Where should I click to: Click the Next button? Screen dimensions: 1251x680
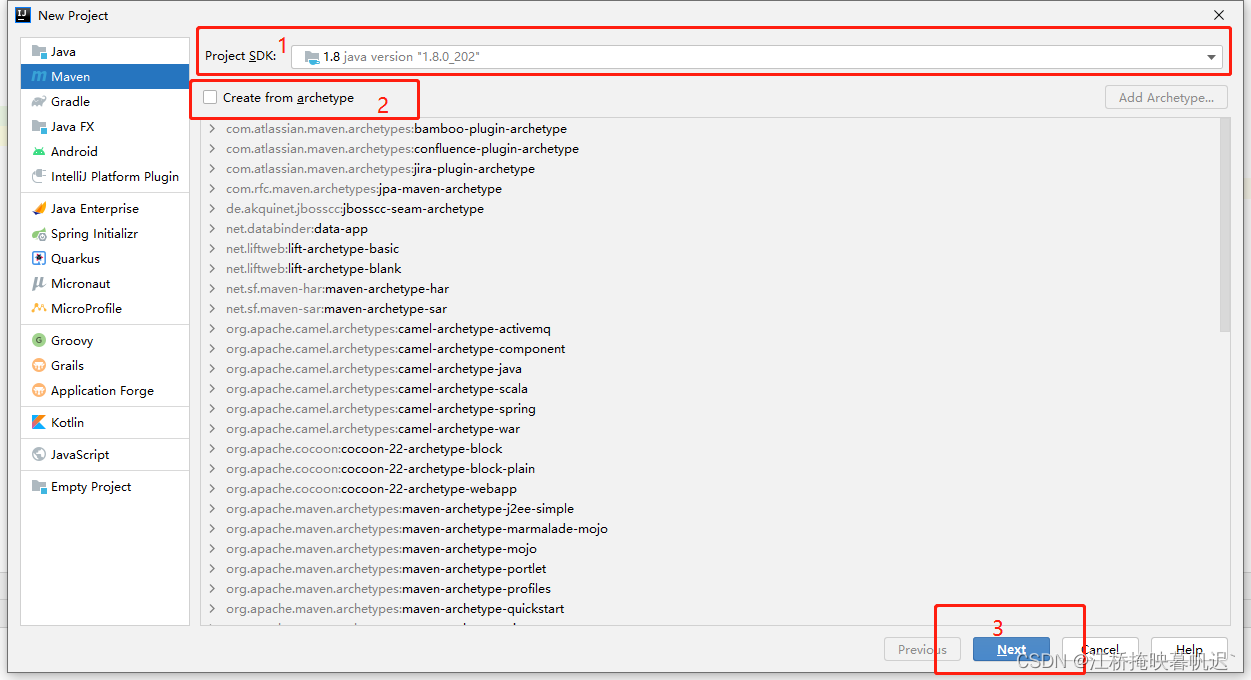tap(1012, 649)
